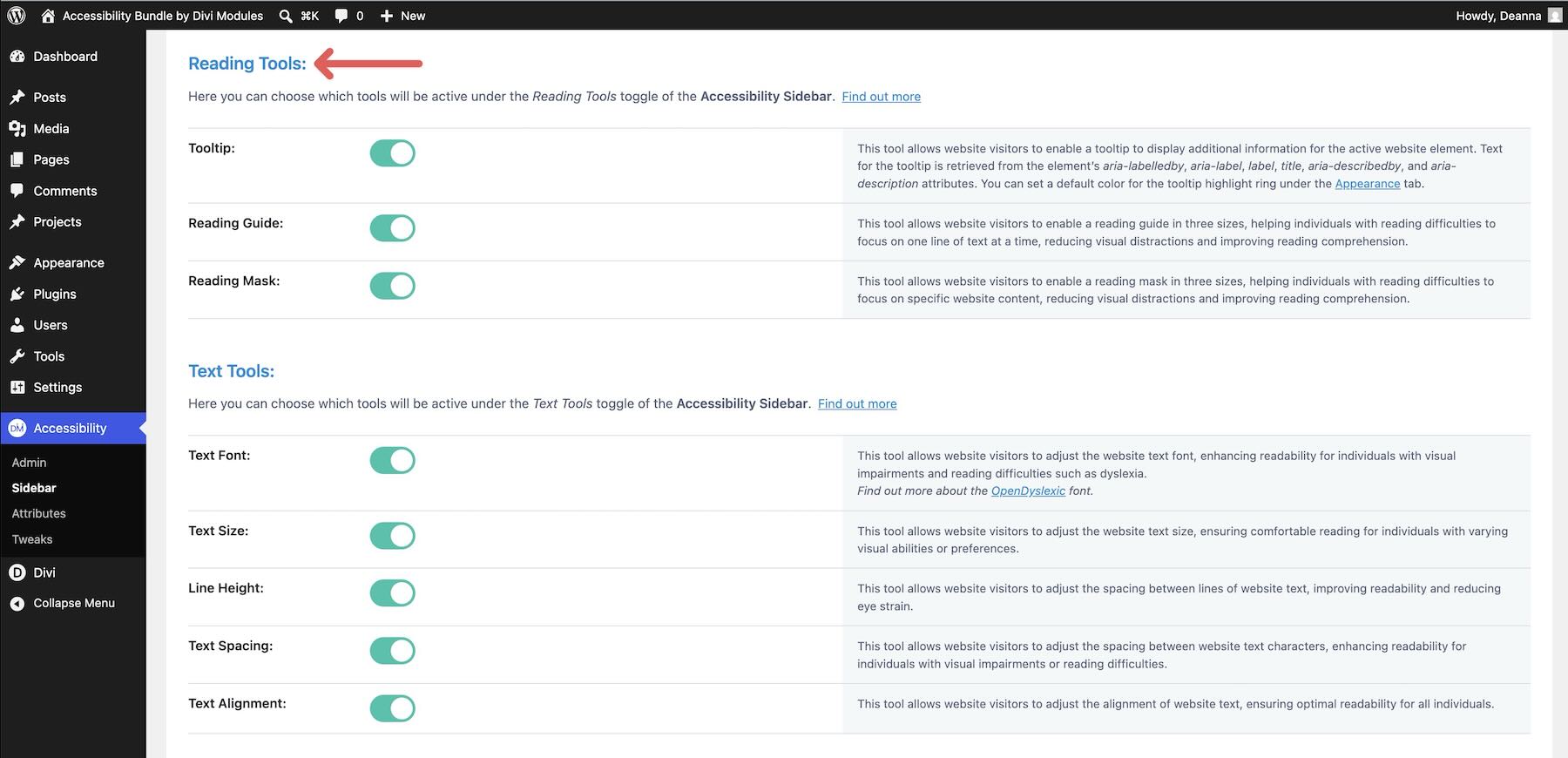Open the Accessibility Admin submenu
This screenshot has width=1568, height=758.
(29, 463)
